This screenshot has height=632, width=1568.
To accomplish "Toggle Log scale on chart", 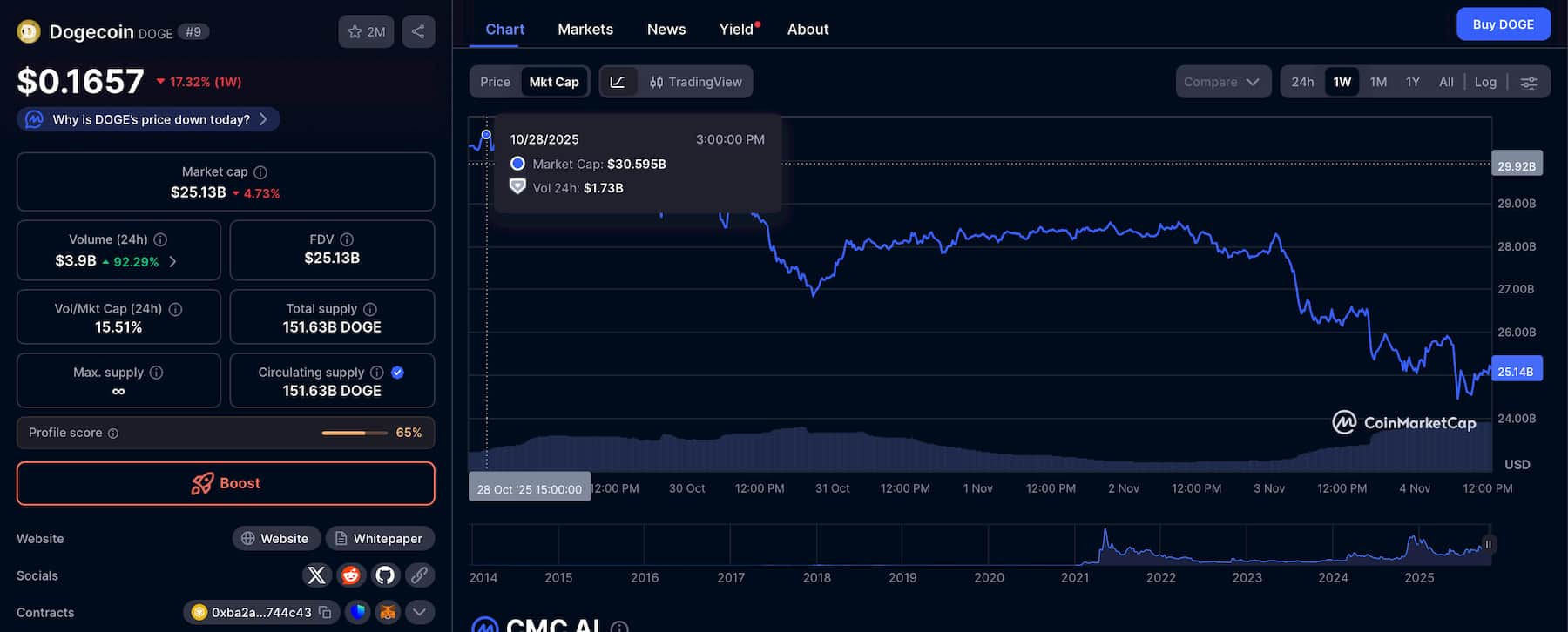I will (x=1485, y=82).
